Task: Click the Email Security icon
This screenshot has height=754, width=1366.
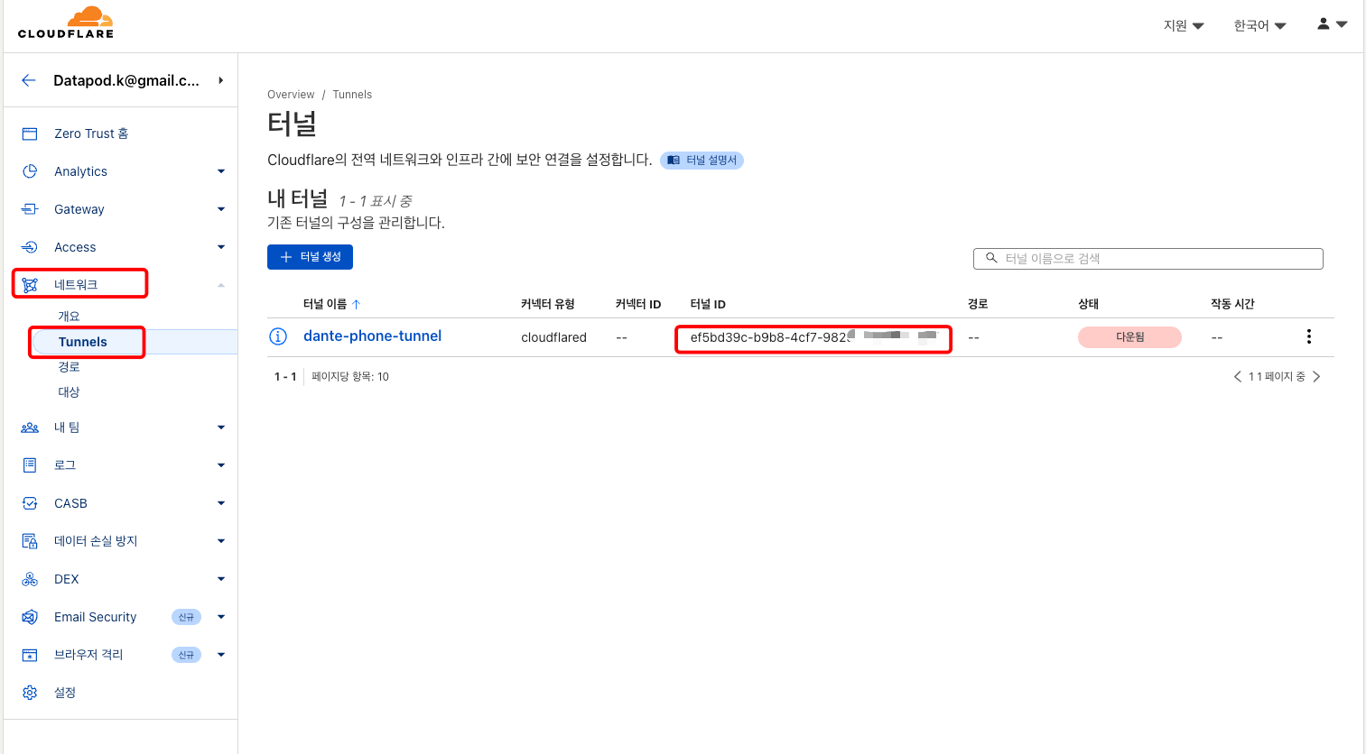Action: pos(30,617)
